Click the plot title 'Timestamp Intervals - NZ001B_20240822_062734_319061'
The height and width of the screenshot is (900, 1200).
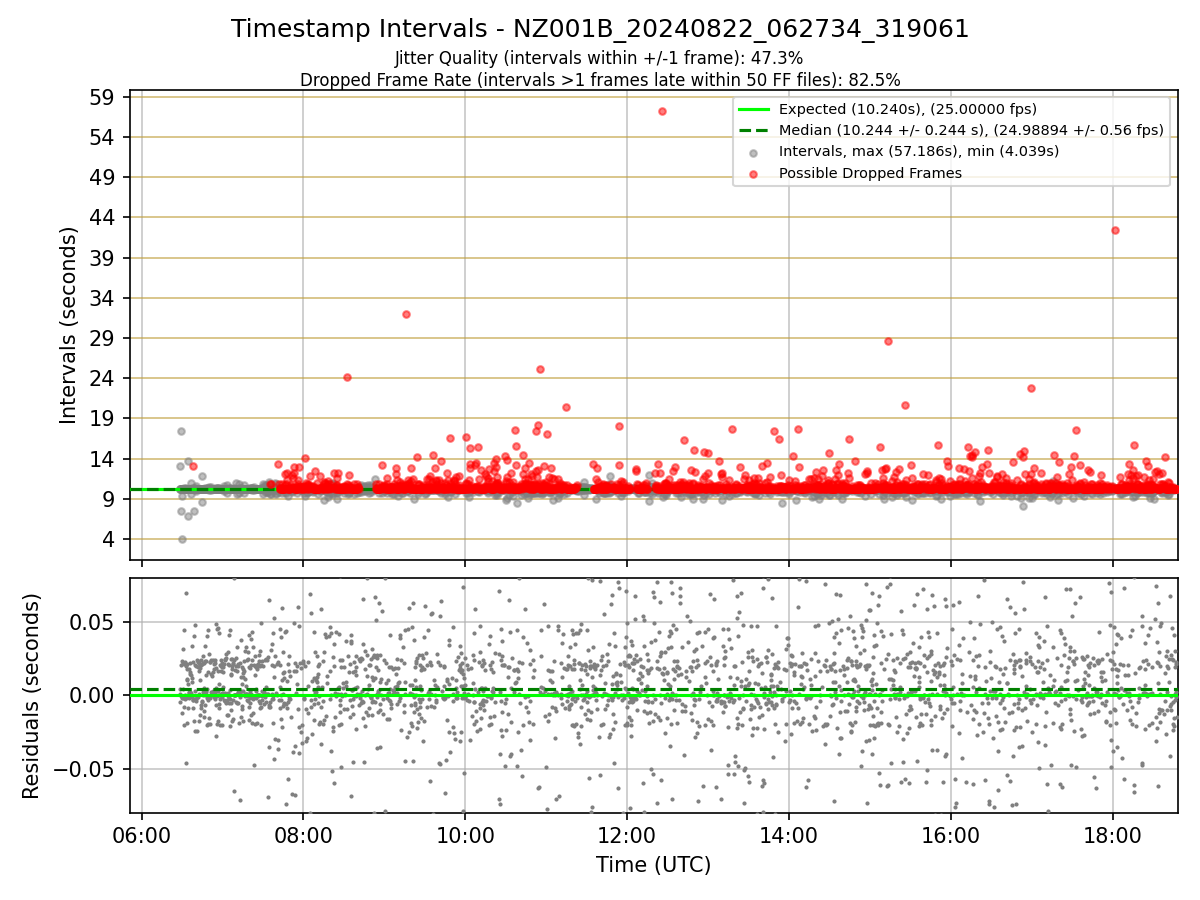click(x=600, y=29)
